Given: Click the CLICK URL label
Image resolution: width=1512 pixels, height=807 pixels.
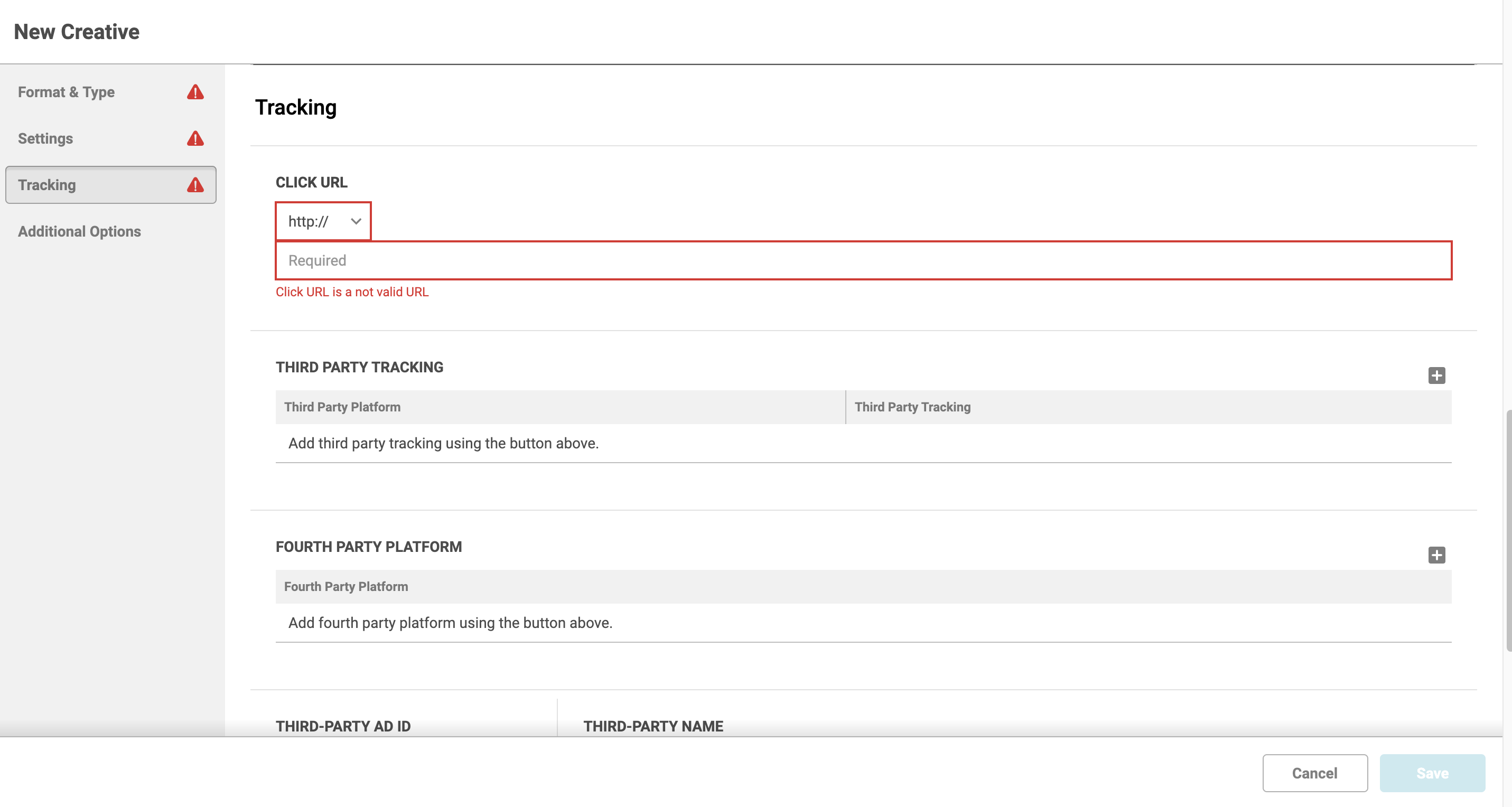Looking at the screenshot, I should [312, 183].
